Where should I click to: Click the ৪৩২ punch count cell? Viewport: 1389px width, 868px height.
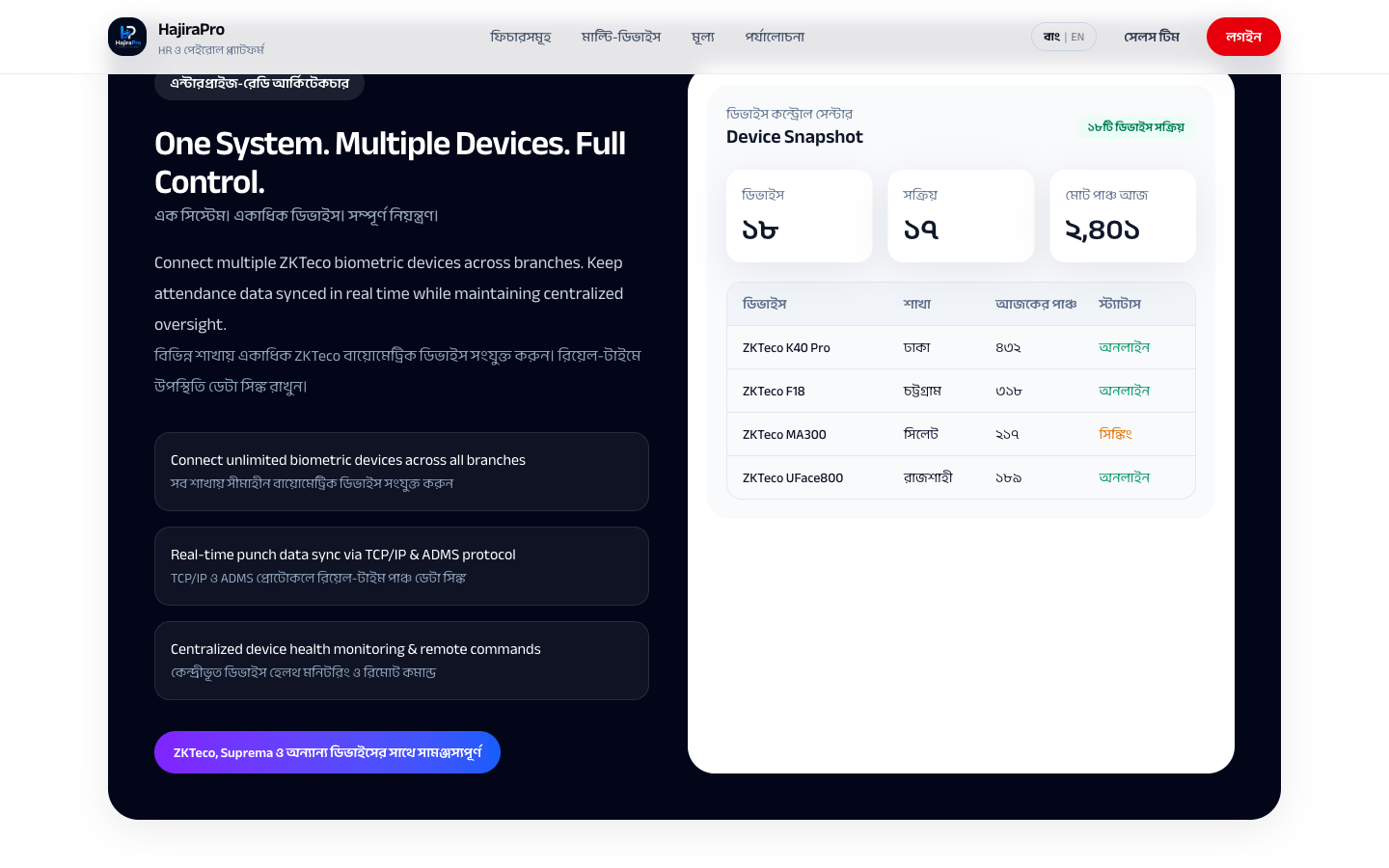click(1008, 348)
